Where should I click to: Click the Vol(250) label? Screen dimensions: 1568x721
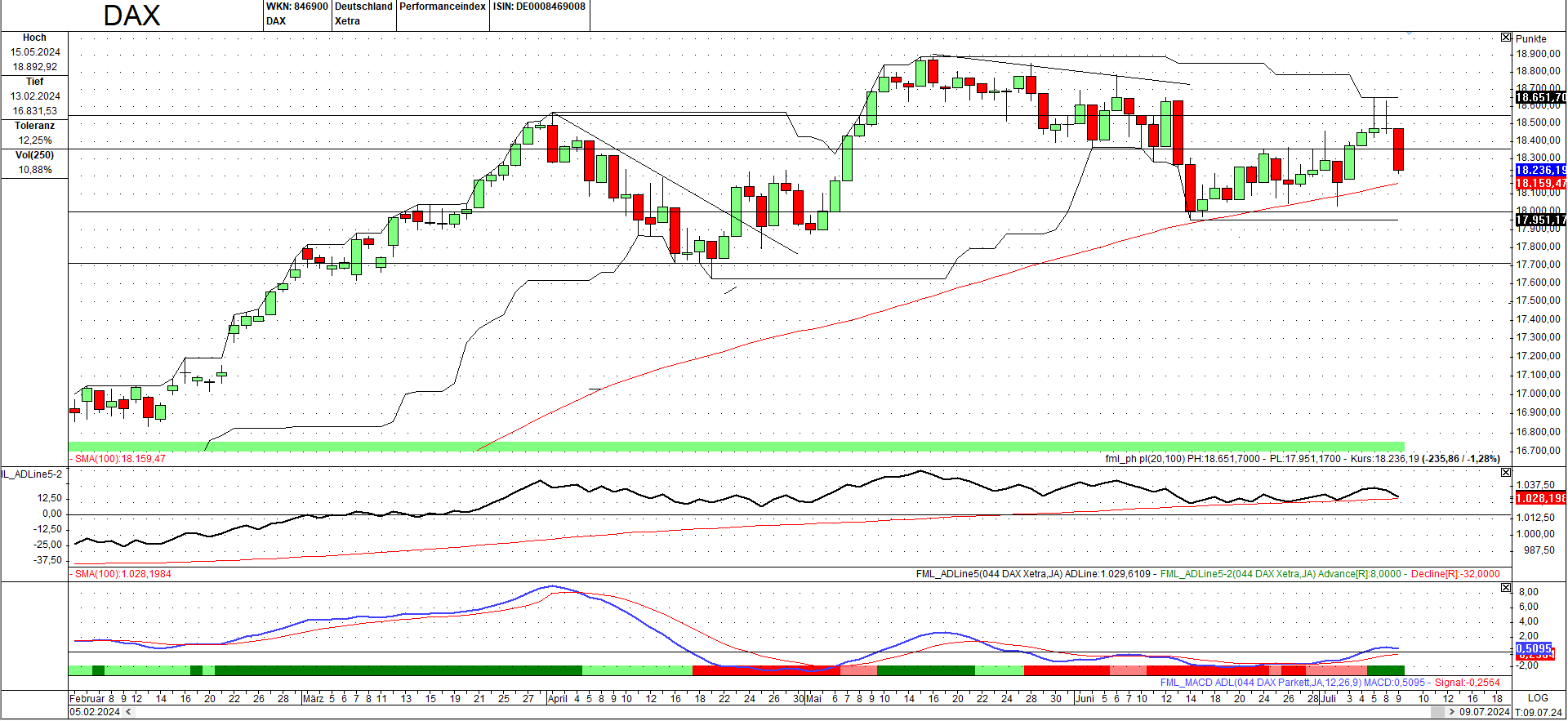point(34,155)
